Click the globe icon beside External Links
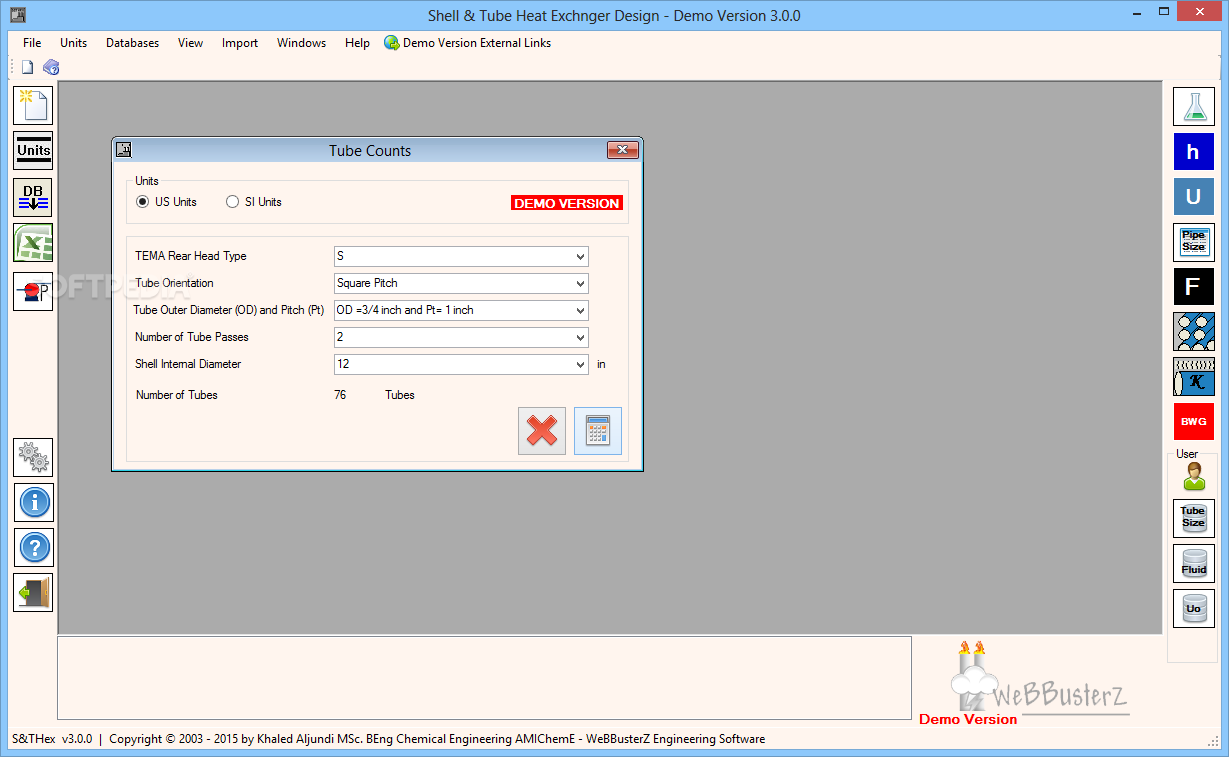Viewport: 1229px width, 757px height. [392, 43]
